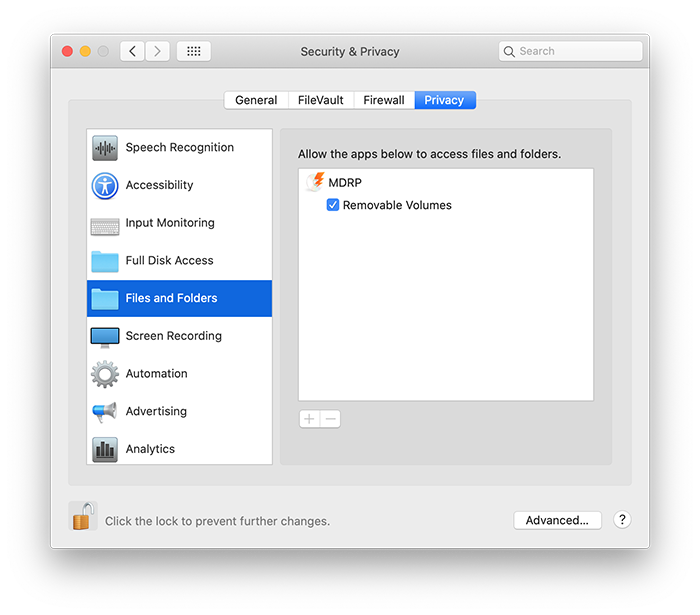
Task: Select the Full Disk Access category label
Action: point(170,260)
